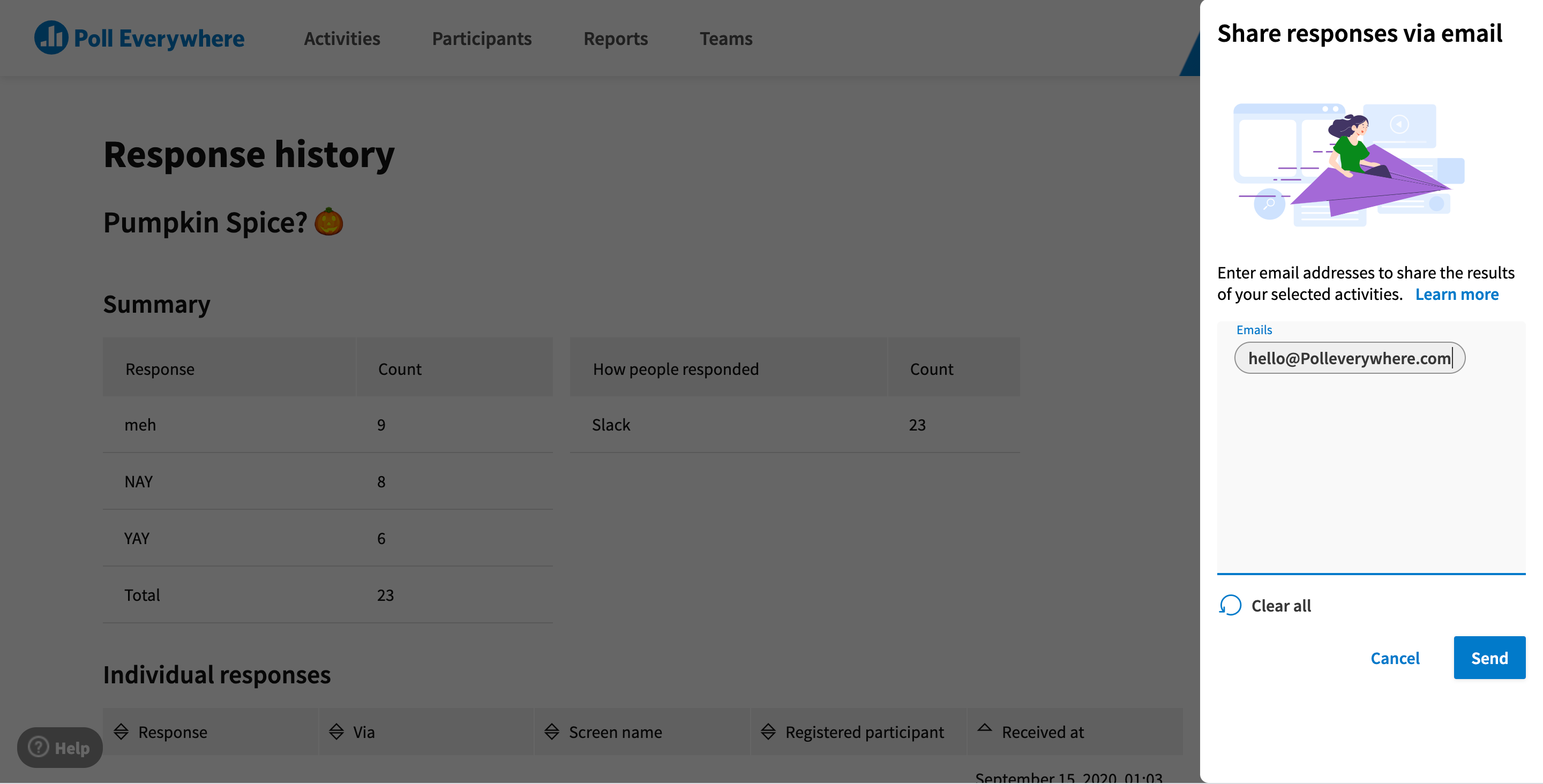Click the 'NAY' response row
Image resolution: width=1543 pixels, height=784 pixels.
tap(328, 481)
